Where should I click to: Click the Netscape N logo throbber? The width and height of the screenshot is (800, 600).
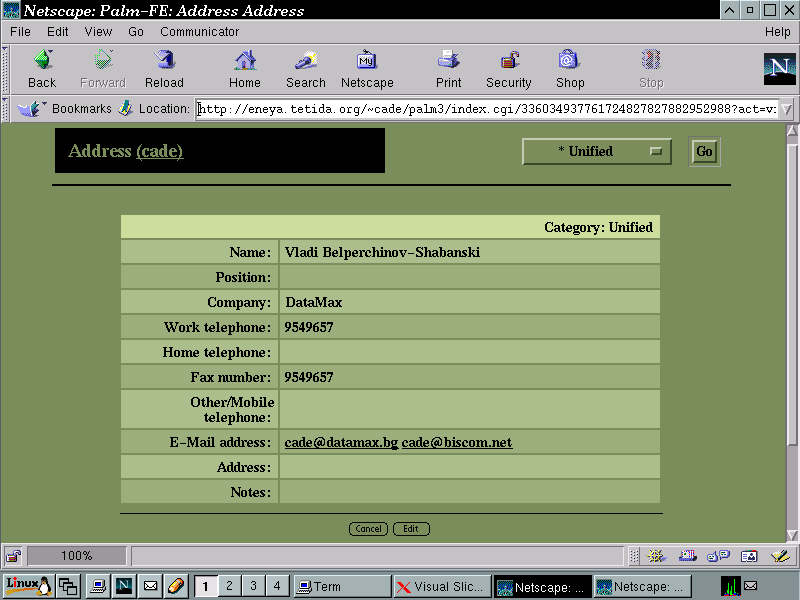[779, 69]
